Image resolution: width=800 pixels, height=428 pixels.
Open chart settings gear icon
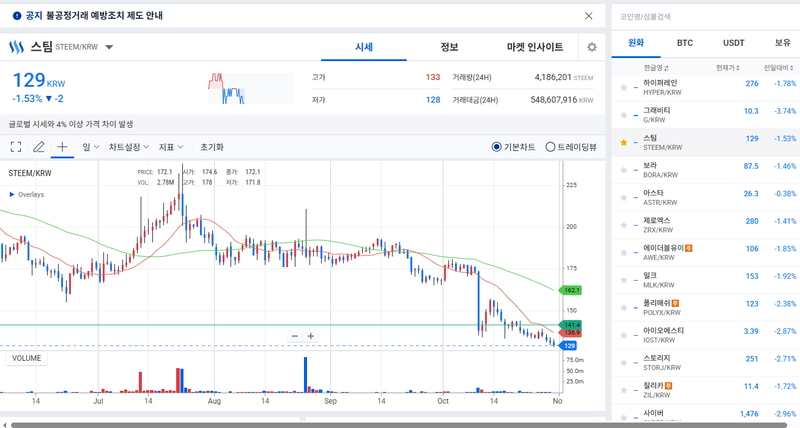591,47
